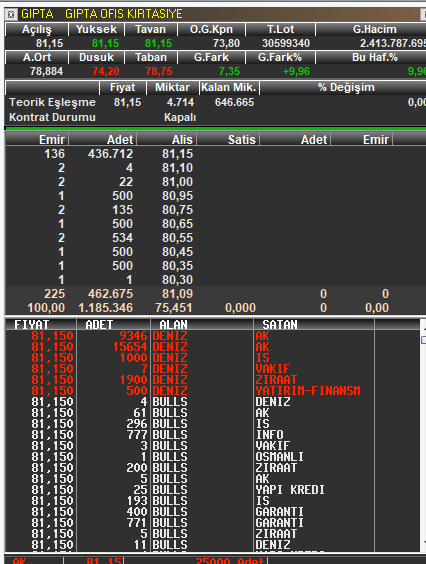The height and width of the screenshot is (564, 426).
Task: Select bid price 80,30 row
Action: pos(177,279)
